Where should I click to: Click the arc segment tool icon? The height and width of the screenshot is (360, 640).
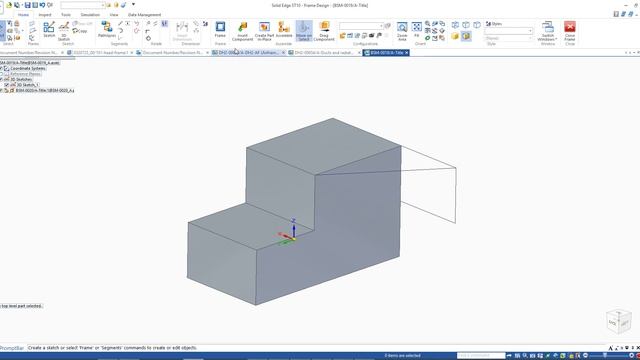coord(121,31)
